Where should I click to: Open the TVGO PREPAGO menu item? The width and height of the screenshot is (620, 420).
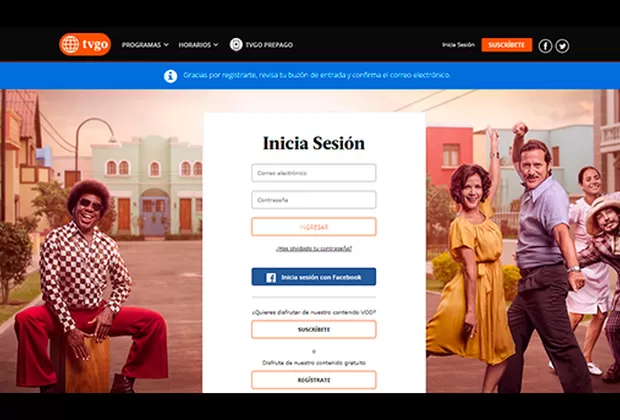tap(269, 45)
